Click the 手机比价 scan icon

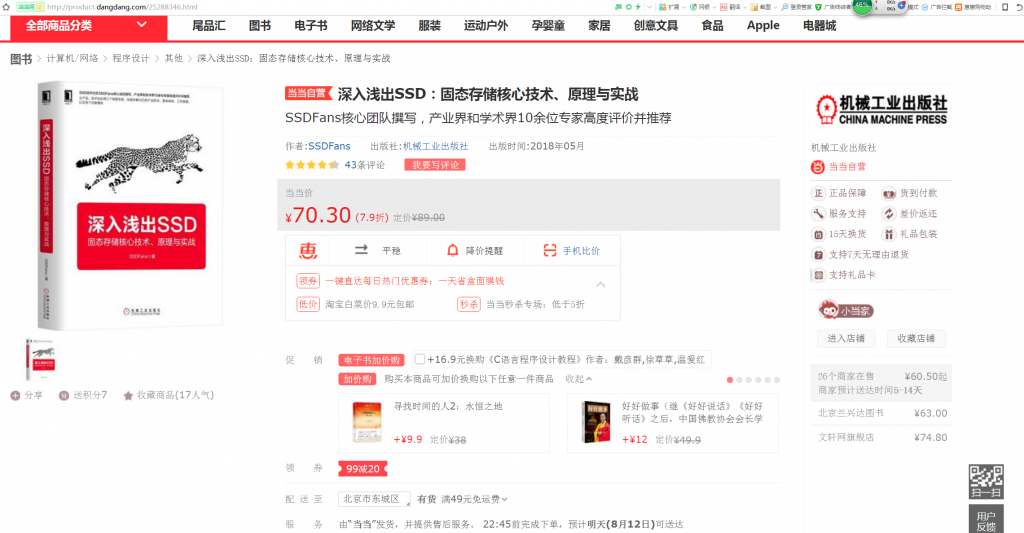(x=550, y=250)
